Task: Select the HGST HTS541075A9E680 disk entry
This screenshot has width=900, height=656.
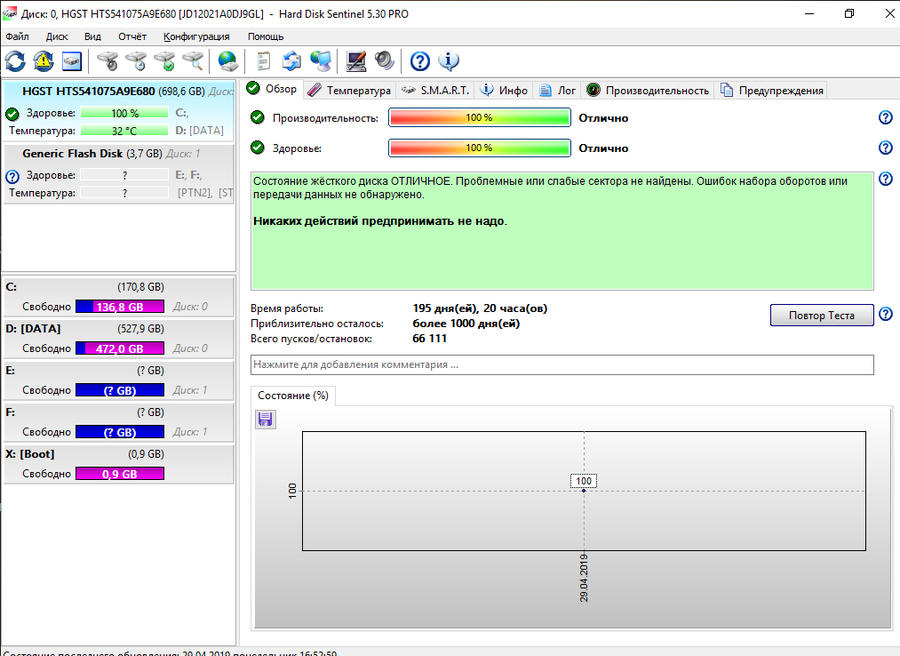Action: [119, 110]
